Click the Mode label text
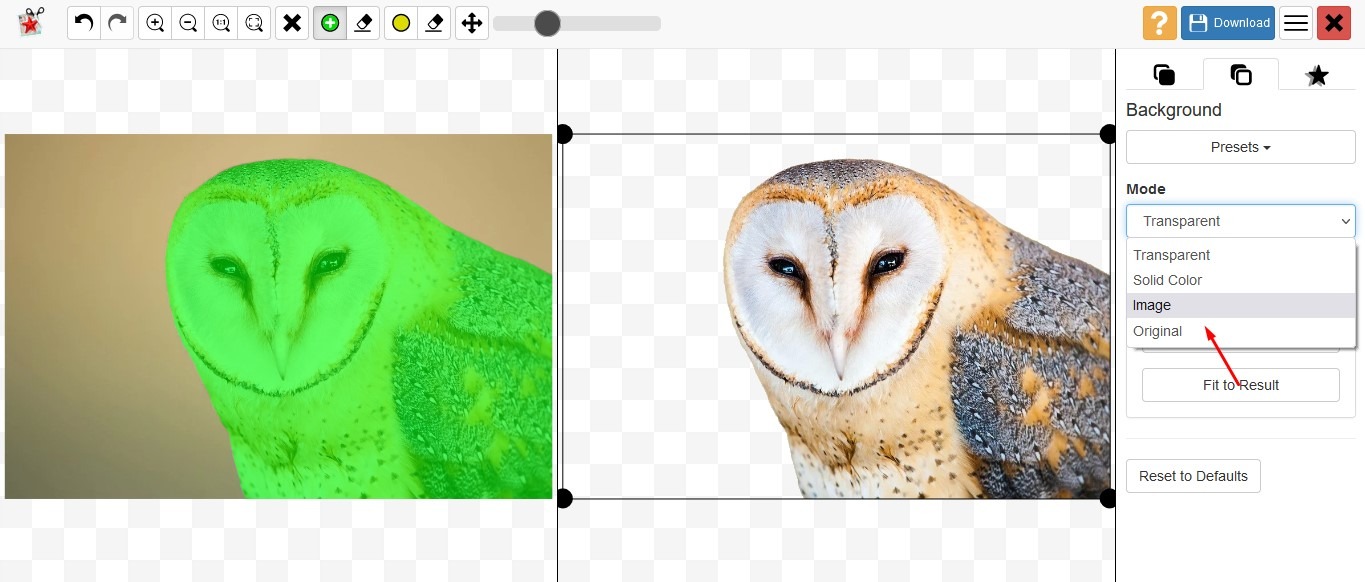This screenshot has width=1365, height=582. coord(1146,189)
